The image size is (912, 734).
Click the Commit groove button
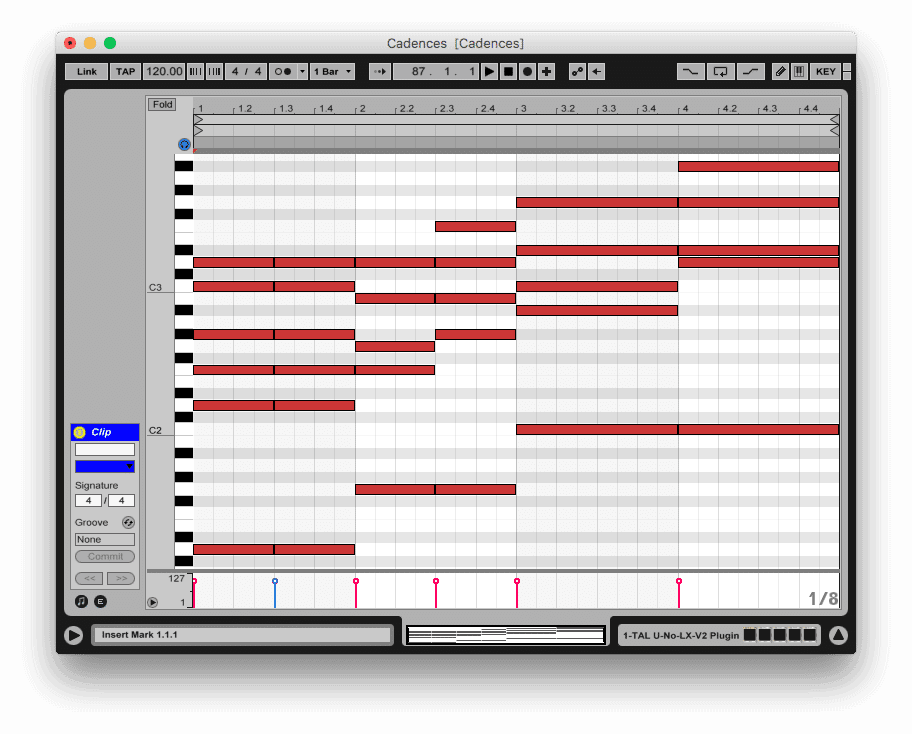tap(105, 557)
